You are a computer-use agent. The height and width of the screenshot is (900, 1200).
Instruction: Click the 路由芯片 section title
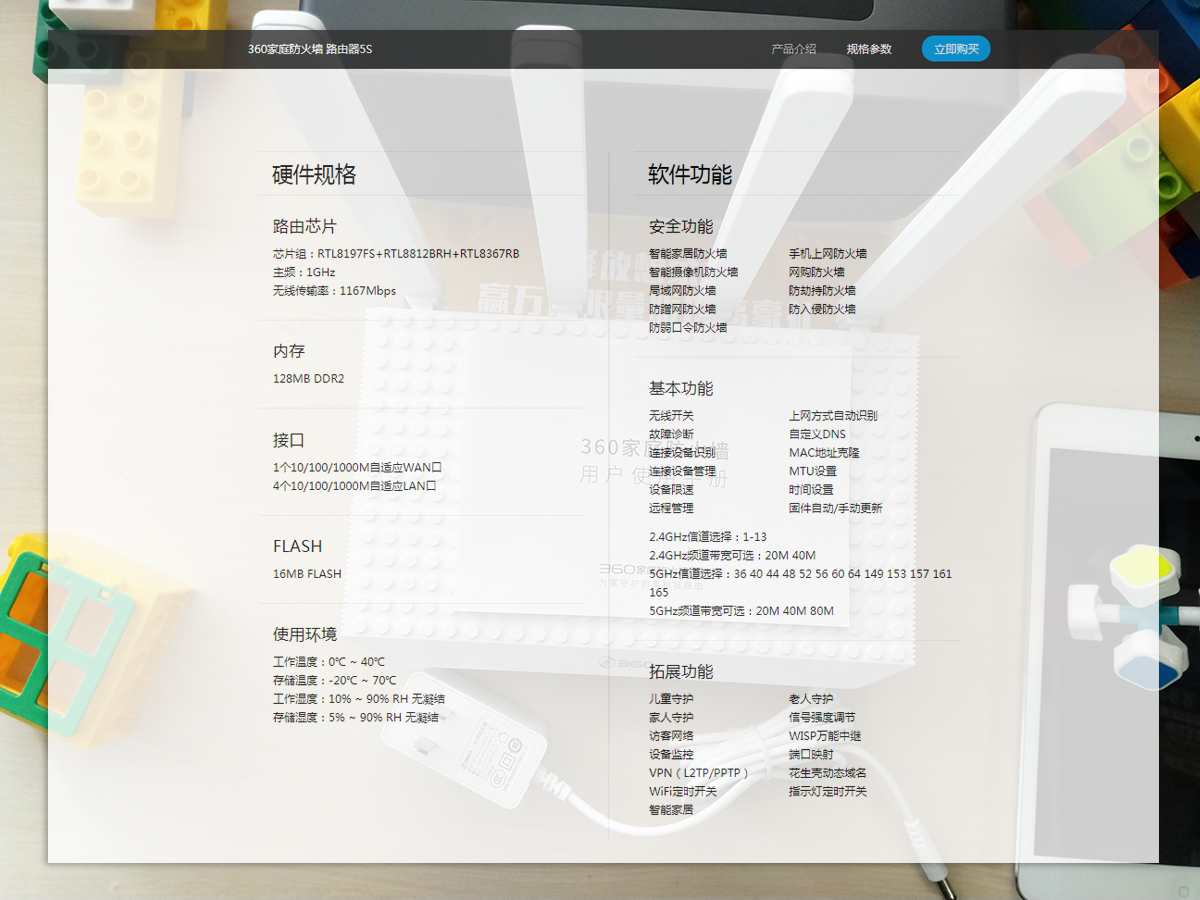[305, 227]
